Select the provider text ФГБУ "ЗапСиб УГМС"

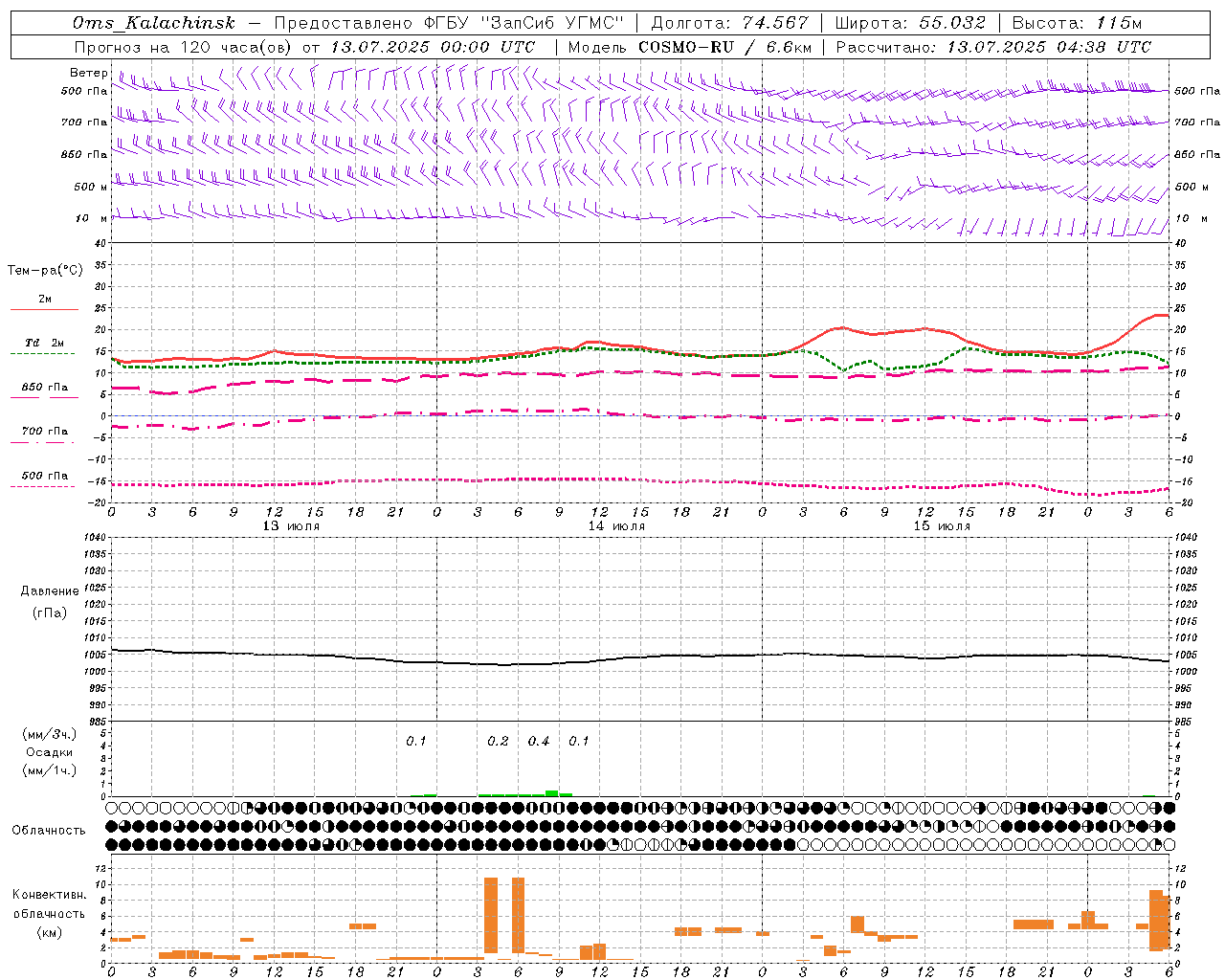click(x=524, y=23)
